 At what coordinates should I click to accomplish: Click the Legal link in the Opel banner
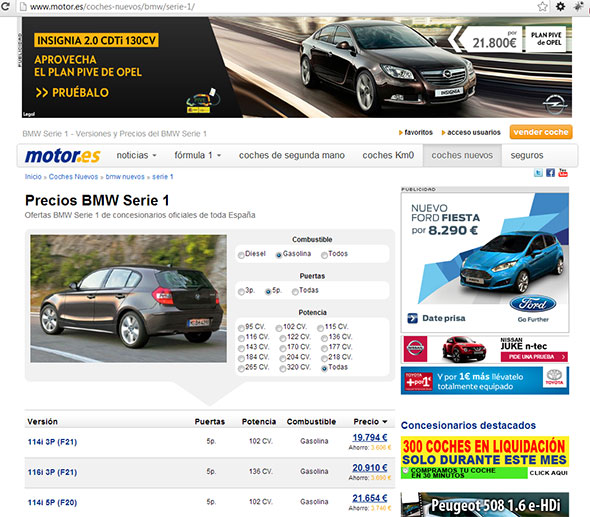pos(29,114)
